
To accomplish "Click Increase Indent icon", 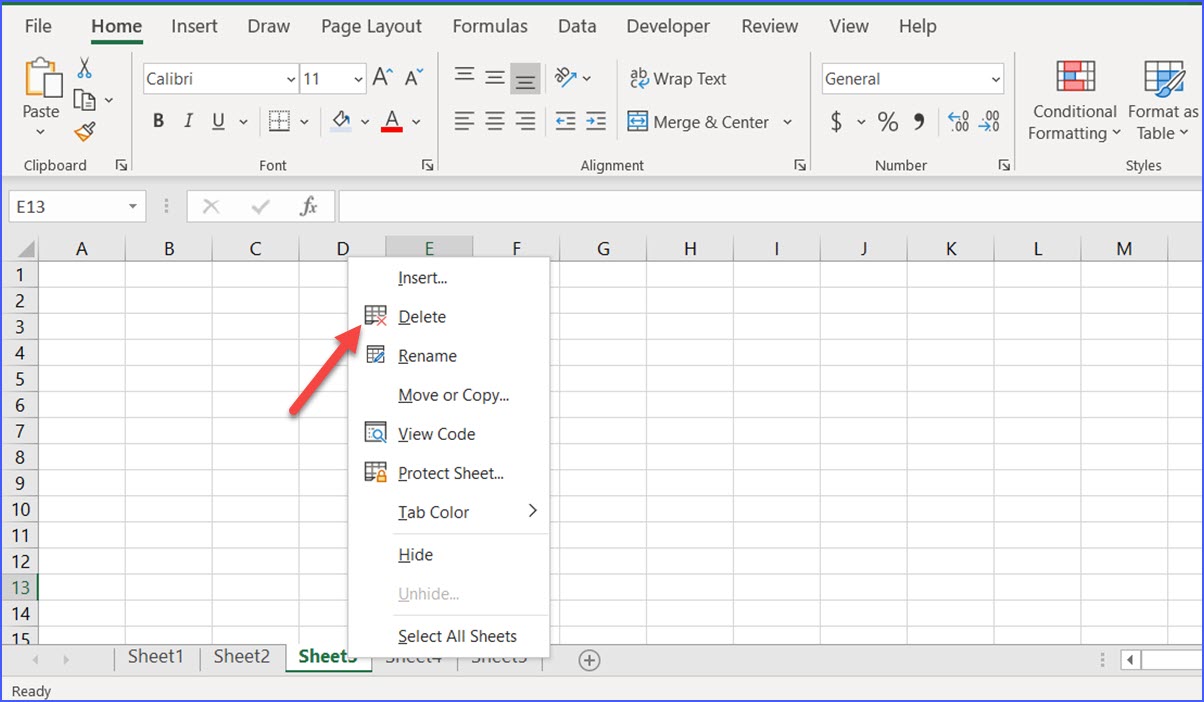I will 596,122.
